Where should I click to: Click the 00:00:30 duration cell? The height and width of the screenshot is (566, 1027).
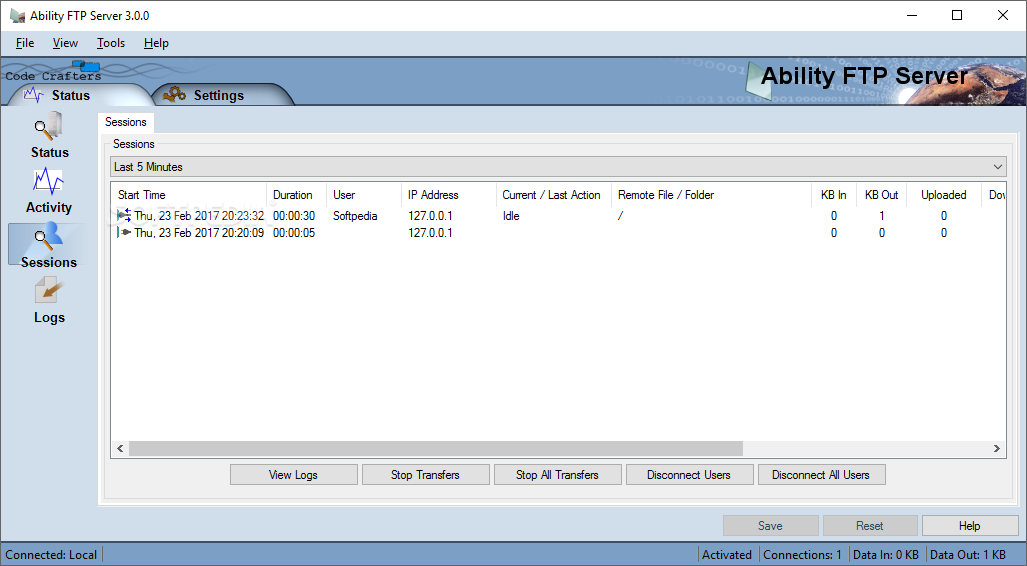294,216
